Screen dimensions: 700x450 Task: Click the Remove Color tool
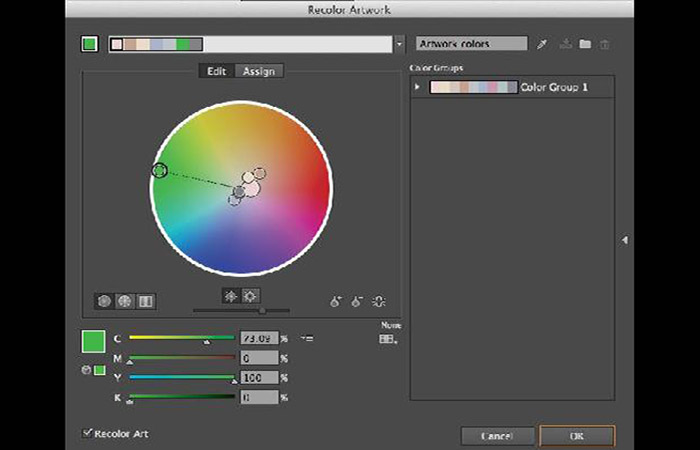click(x=357, y=301)
